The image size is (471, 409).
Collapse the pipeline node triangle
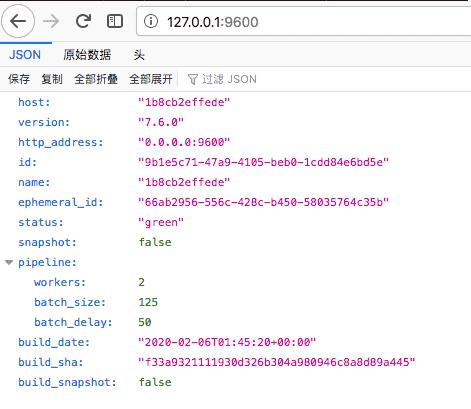pyautogui.click(x=9, y=262)
